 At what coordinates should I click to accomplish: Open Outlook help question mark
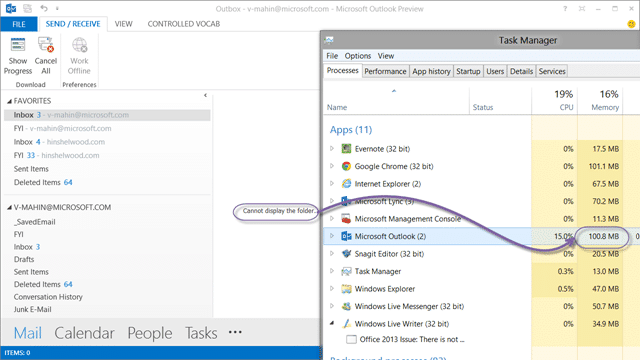point(565,9)
